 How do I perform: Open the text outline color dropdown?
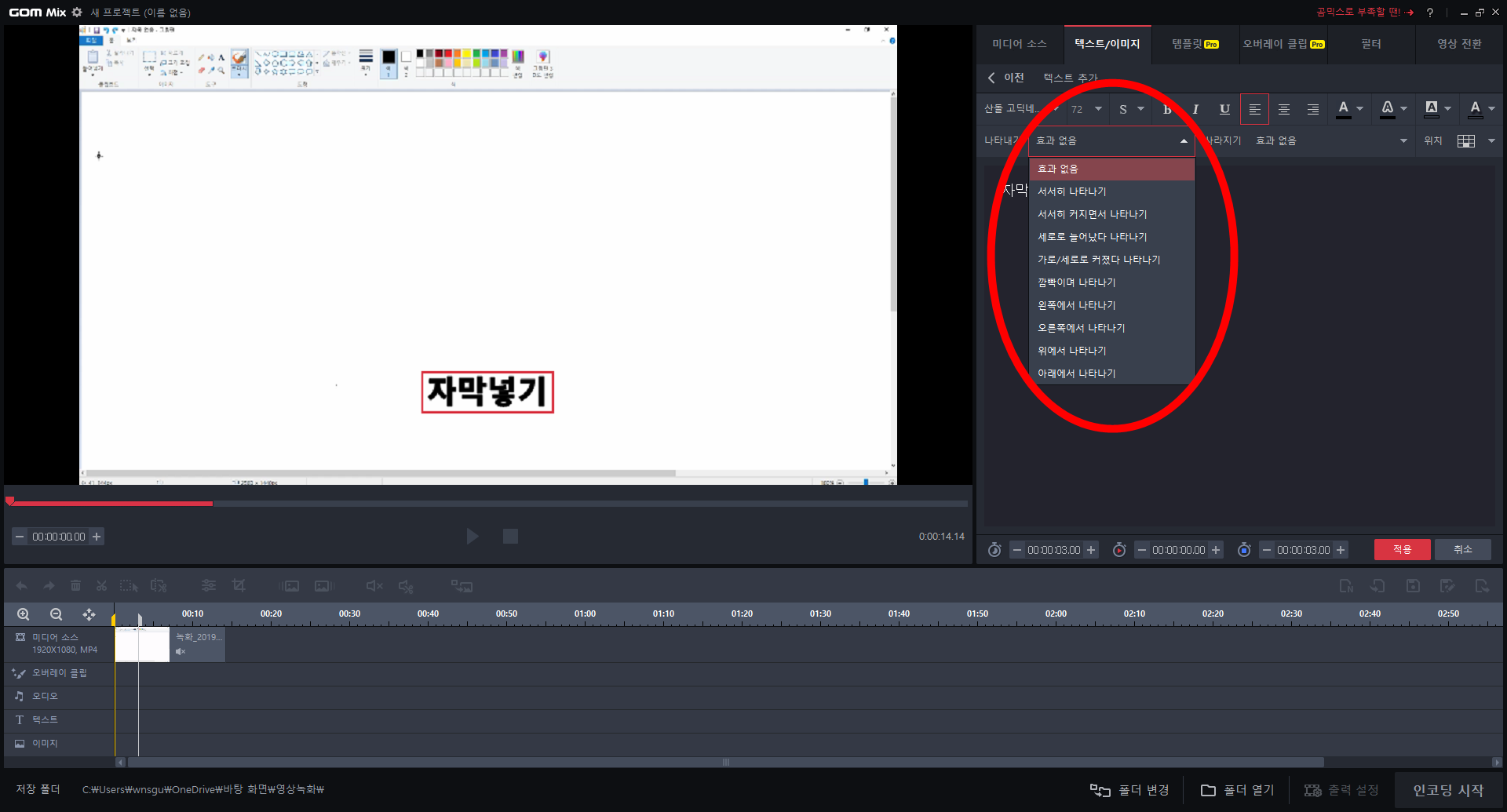pyautogui.click(x=1404, y=109)
